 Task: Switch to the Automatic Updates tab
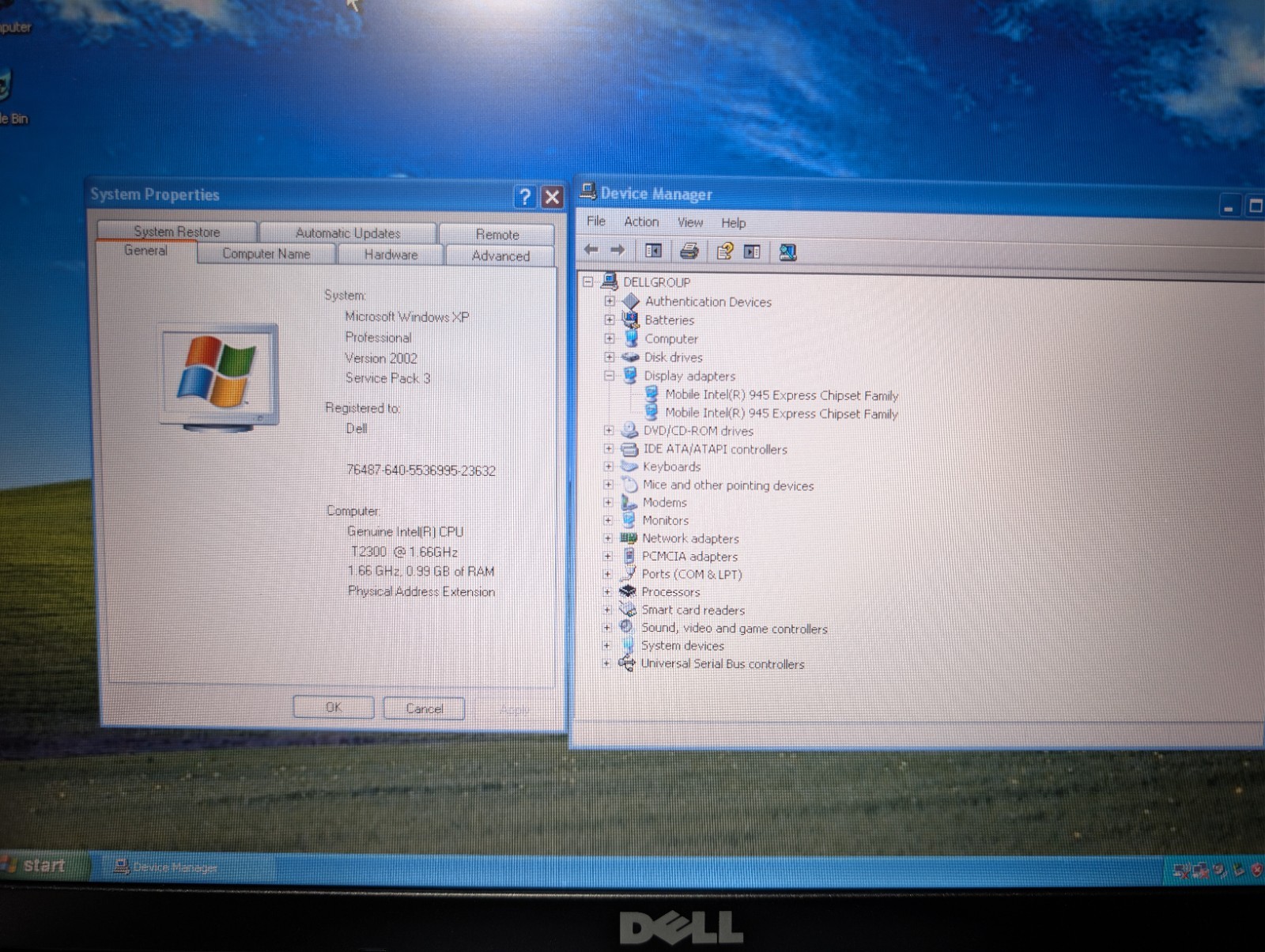coord(348,232)
